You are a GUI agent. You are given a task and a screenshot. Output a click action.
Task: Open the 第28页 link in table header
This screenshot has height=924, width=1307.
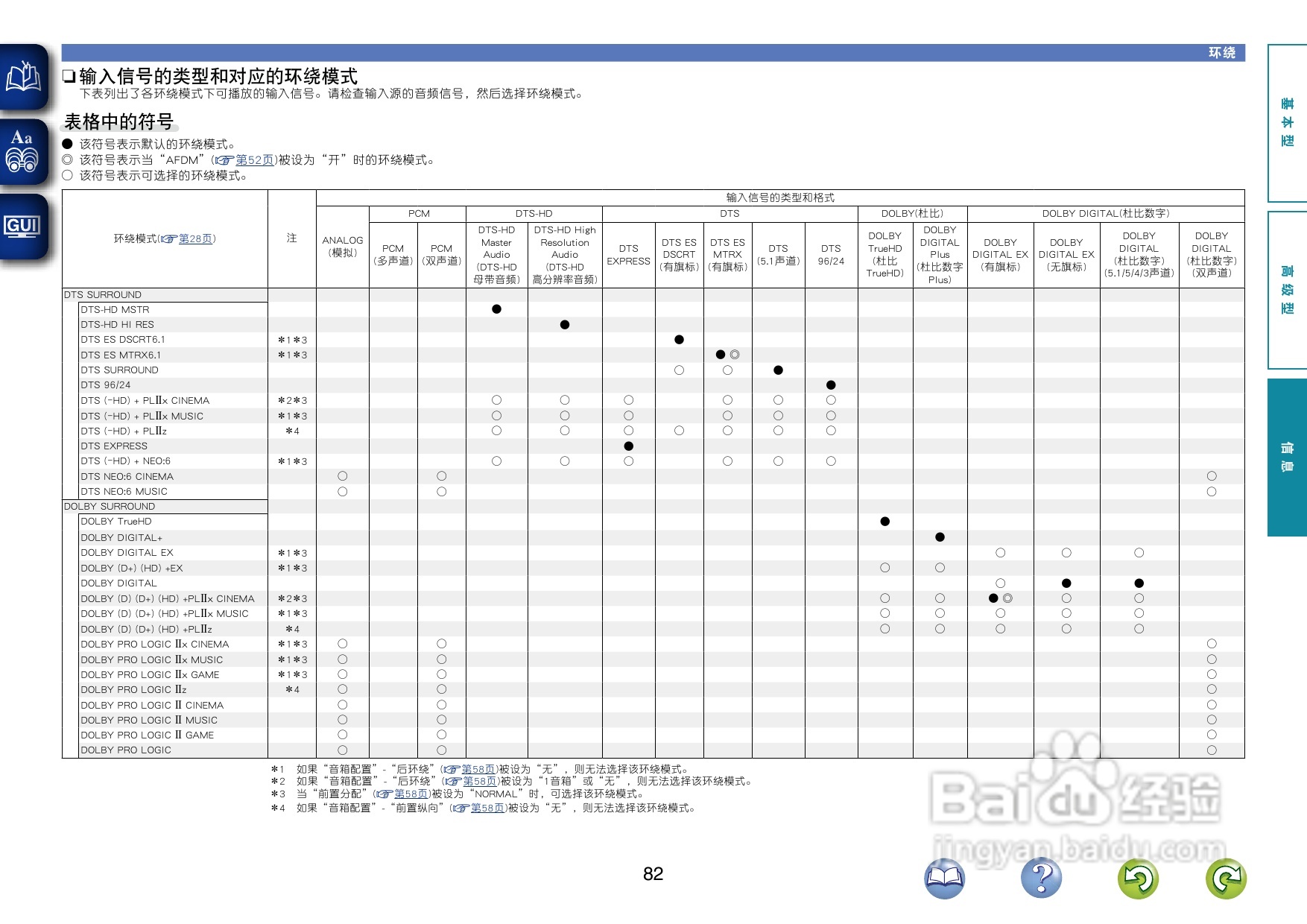coord(195,238)
